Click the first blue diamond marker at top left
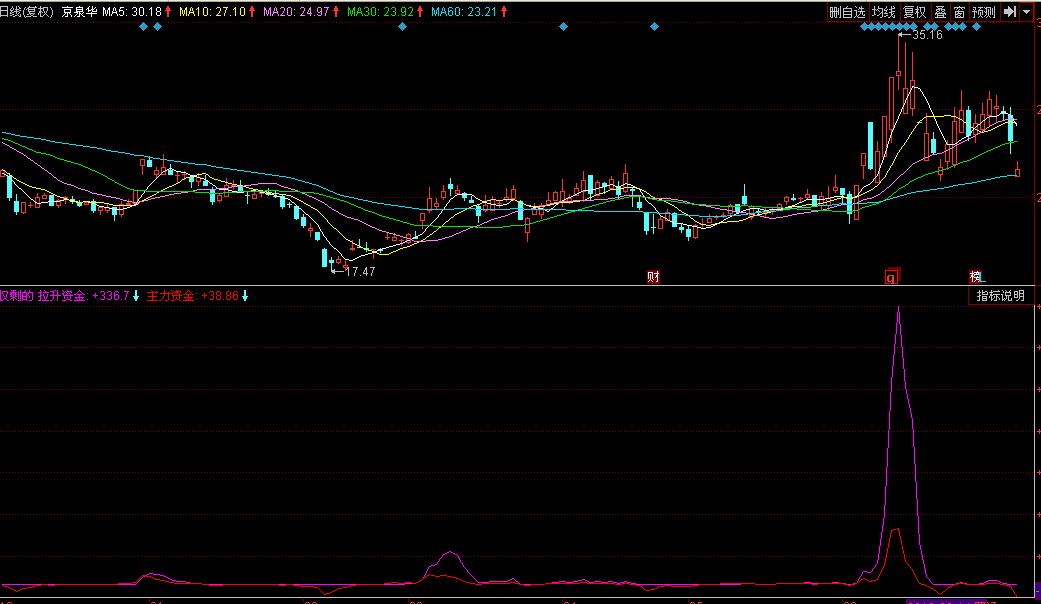This screenshot has height=604, width=1041. point(144,27)
